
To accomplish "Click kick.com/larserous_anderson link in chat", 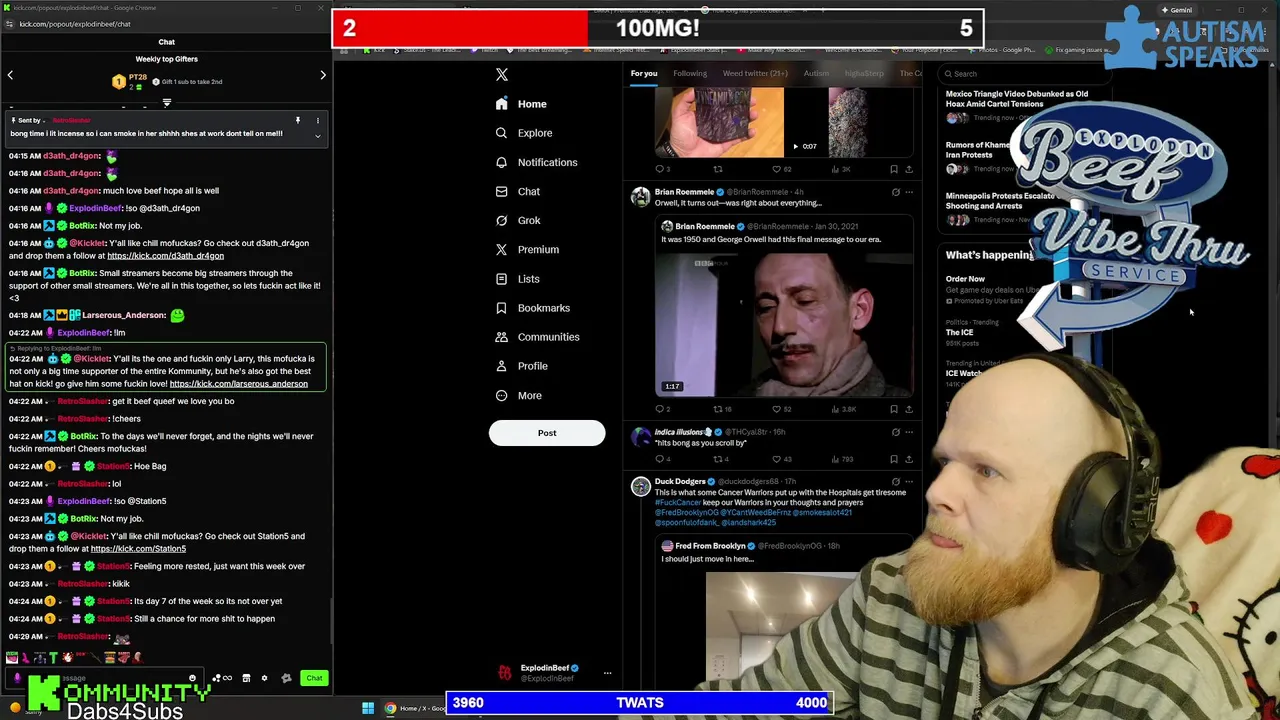I will click(x=239, y=384).
